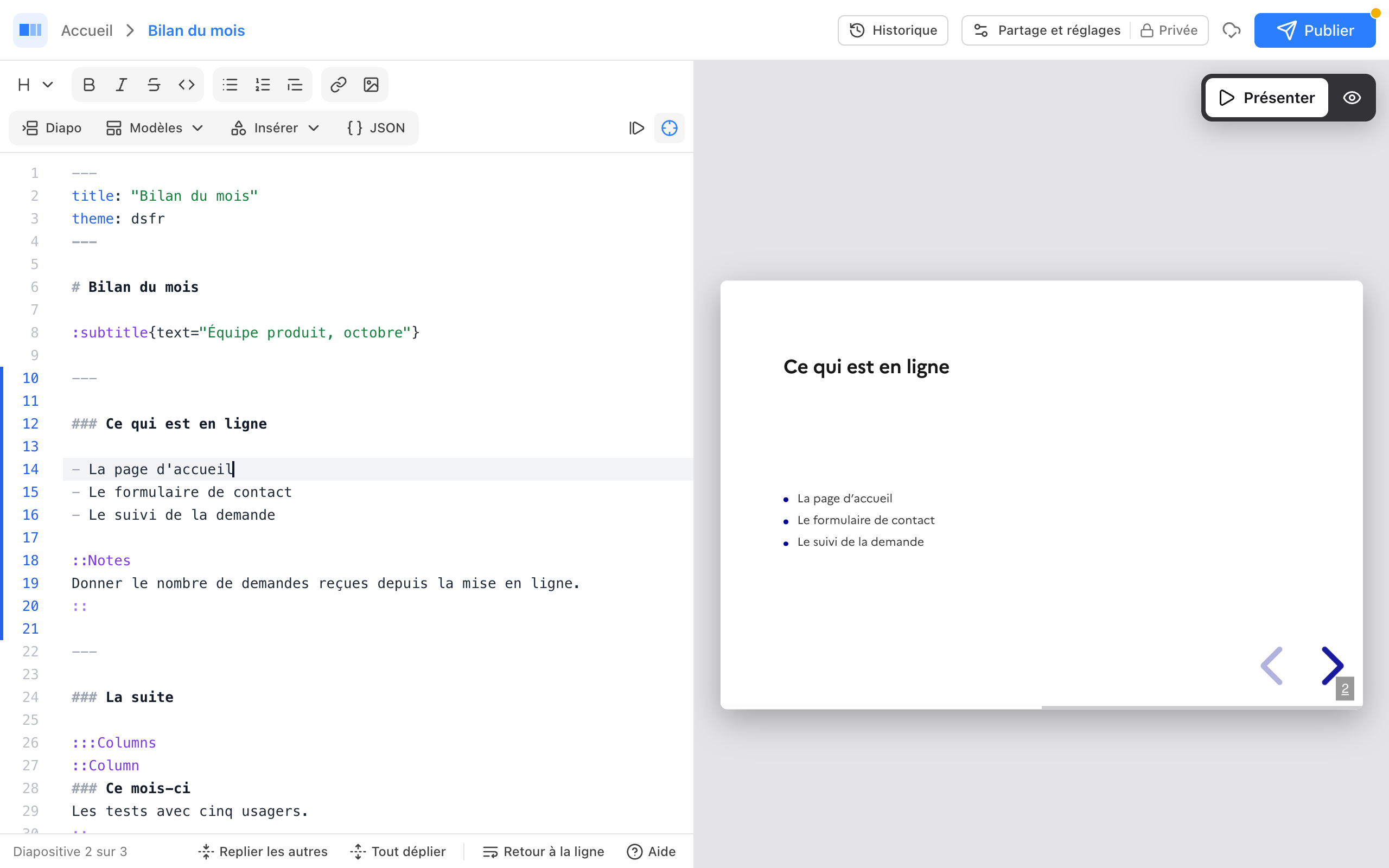Click the app logo icon
This screenshot has width=1389, height=868.
pos(30,30)
